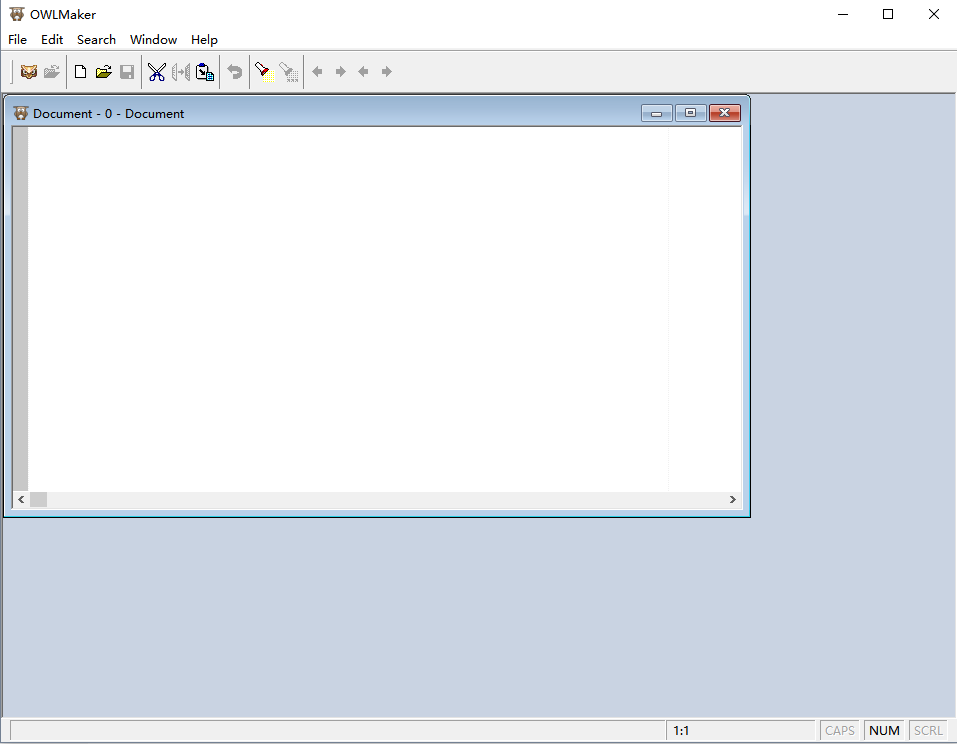Click the second left arrow toolbar icon
957x744 pixels.
pyautogui.click(x=363, y=72)
